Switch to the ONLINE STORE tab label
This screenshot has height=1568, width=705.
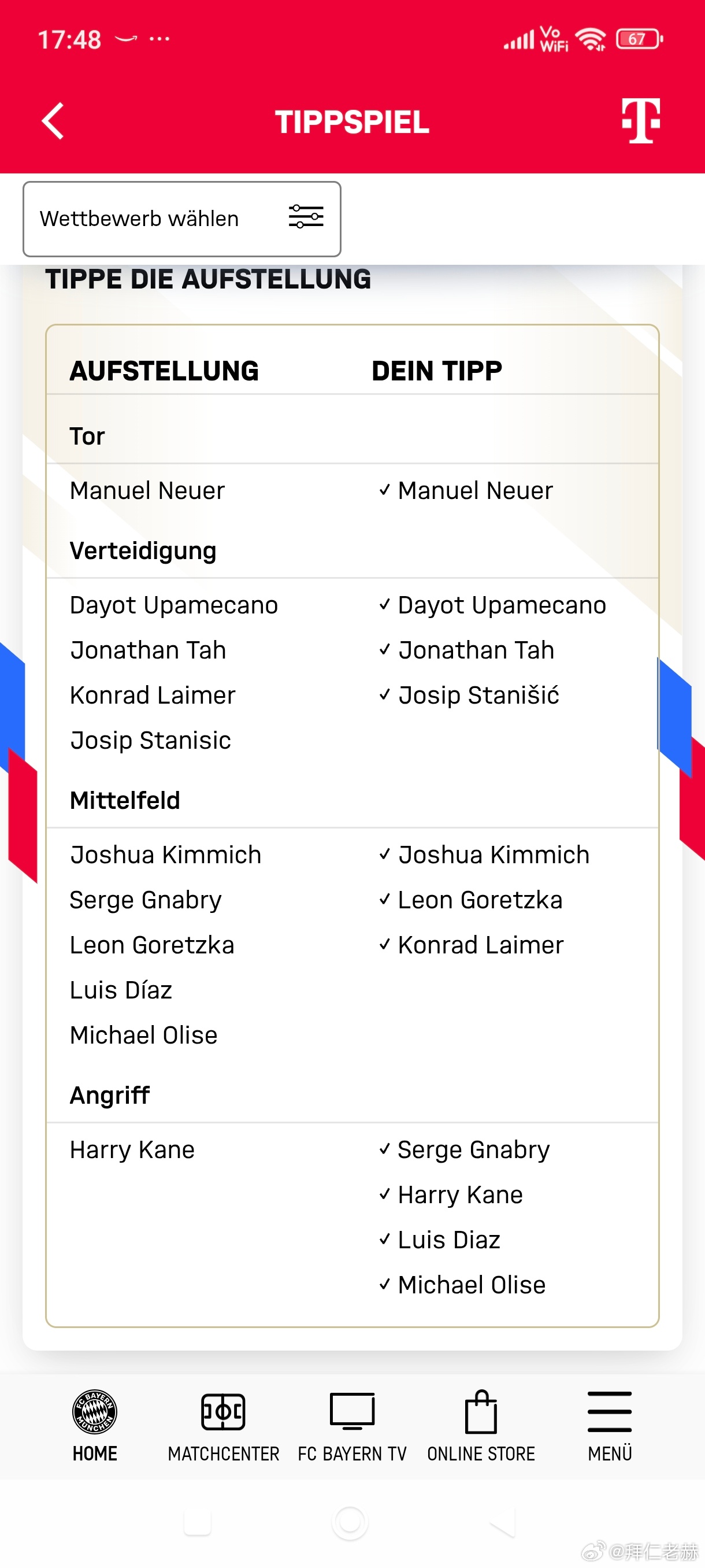481,1454
